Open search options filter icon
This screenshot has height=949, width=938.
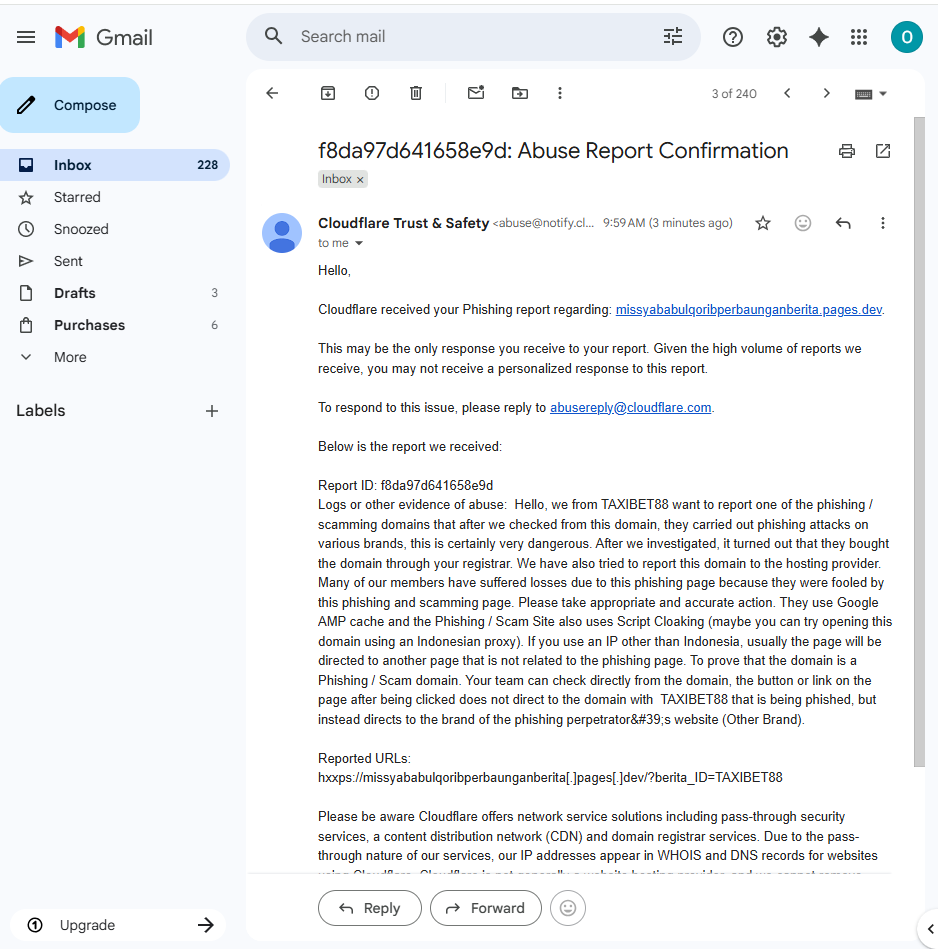(672, 36)
